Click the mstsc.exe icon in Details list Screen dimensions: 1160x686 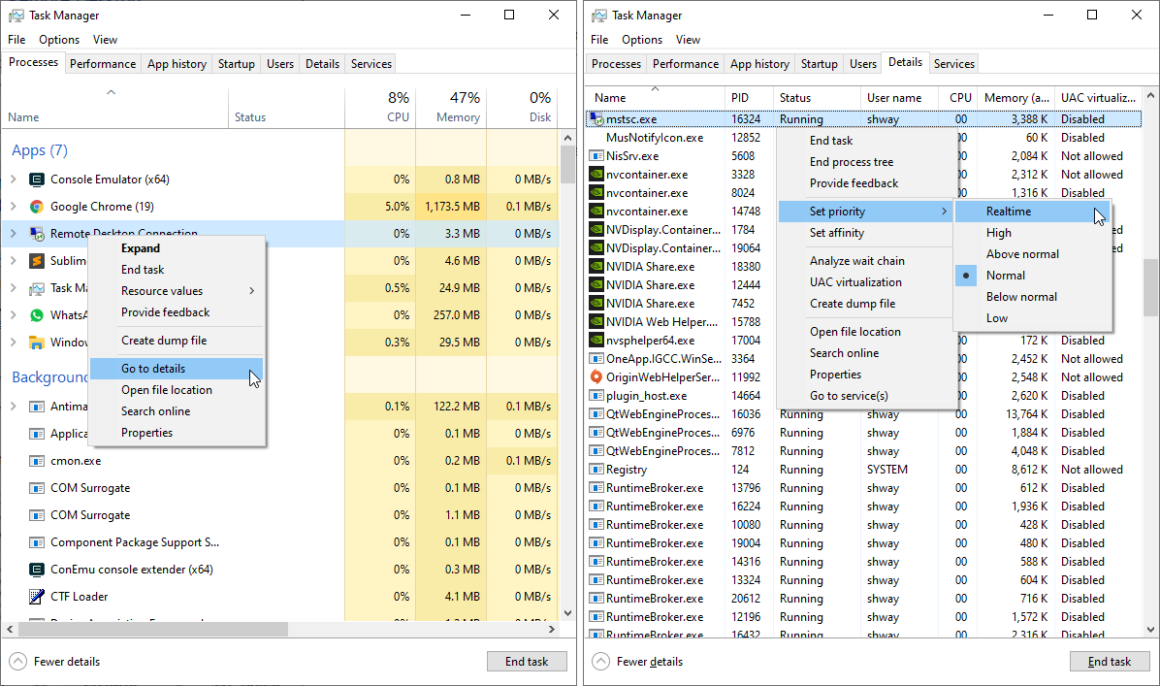pyautogui.click(x=596, y=119)
